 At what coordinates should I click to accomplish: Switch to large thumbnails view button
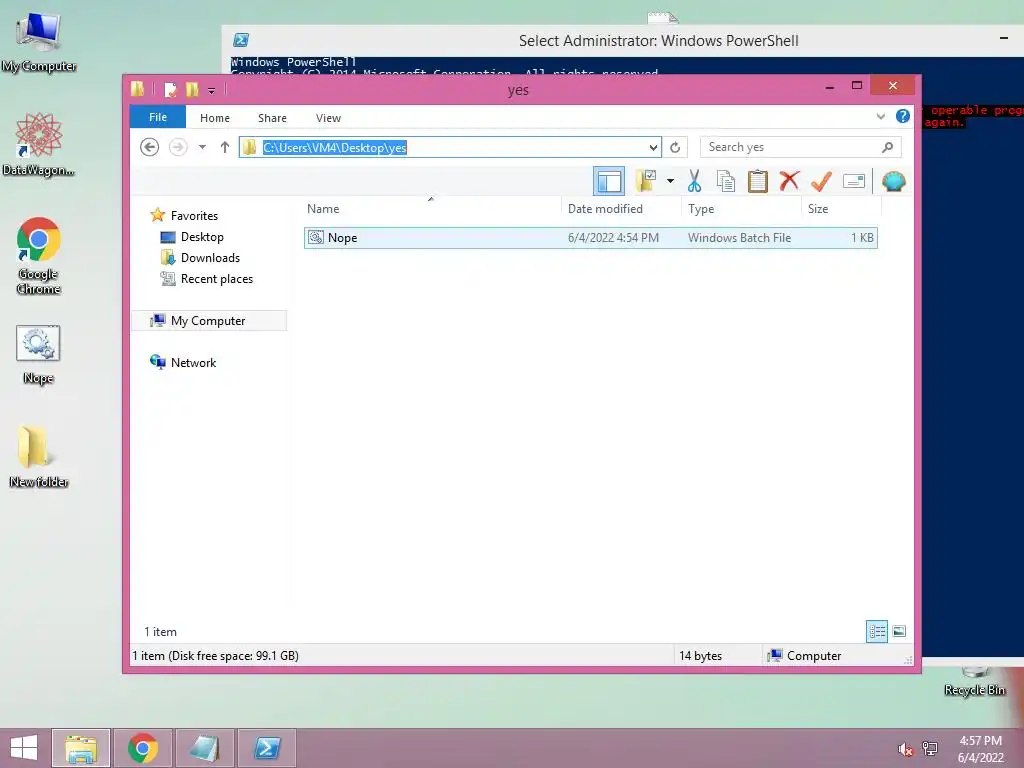click(899, 631)
